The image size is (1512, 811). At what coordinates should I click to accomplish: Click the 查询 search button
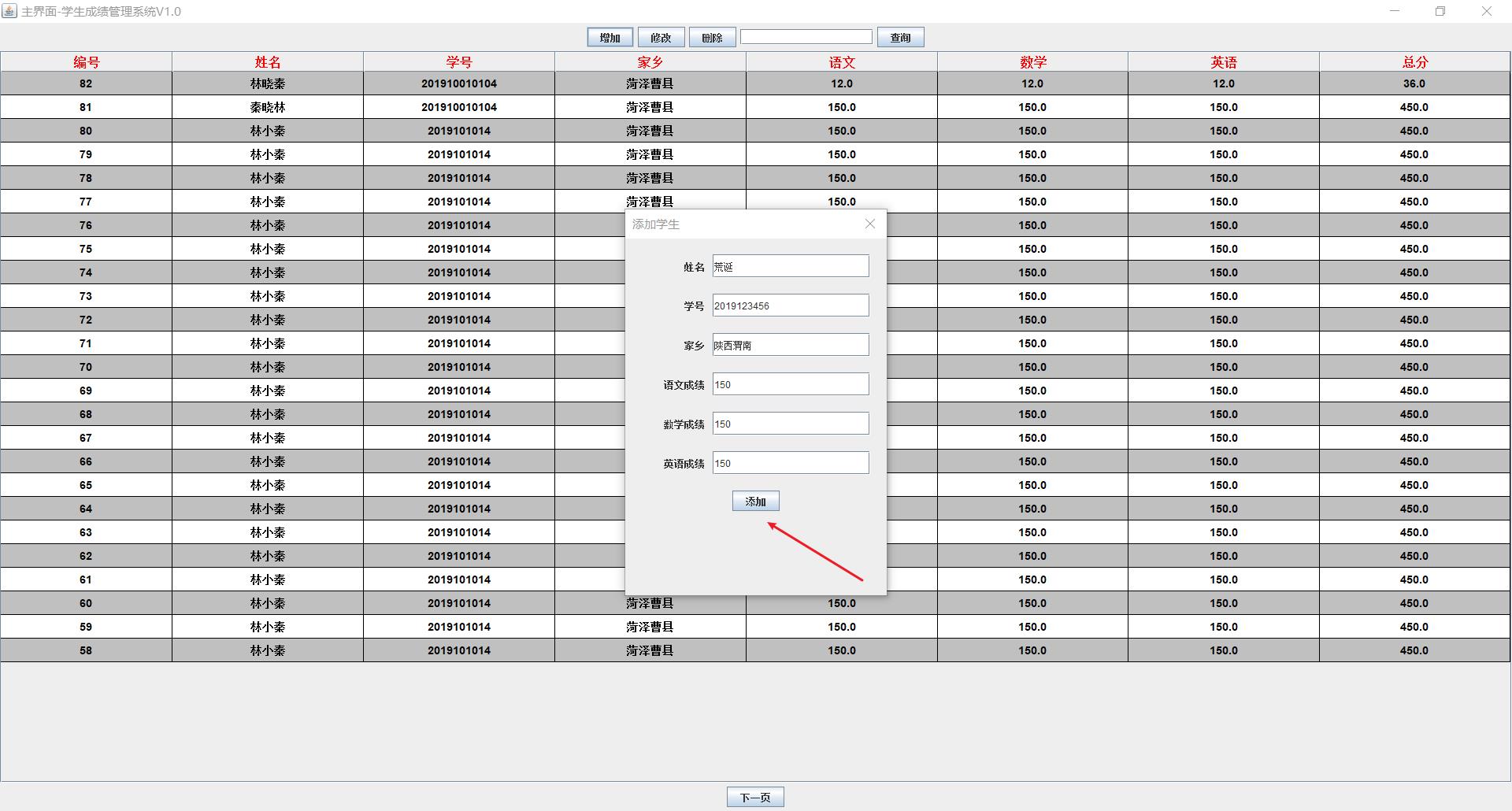(900, 38)
